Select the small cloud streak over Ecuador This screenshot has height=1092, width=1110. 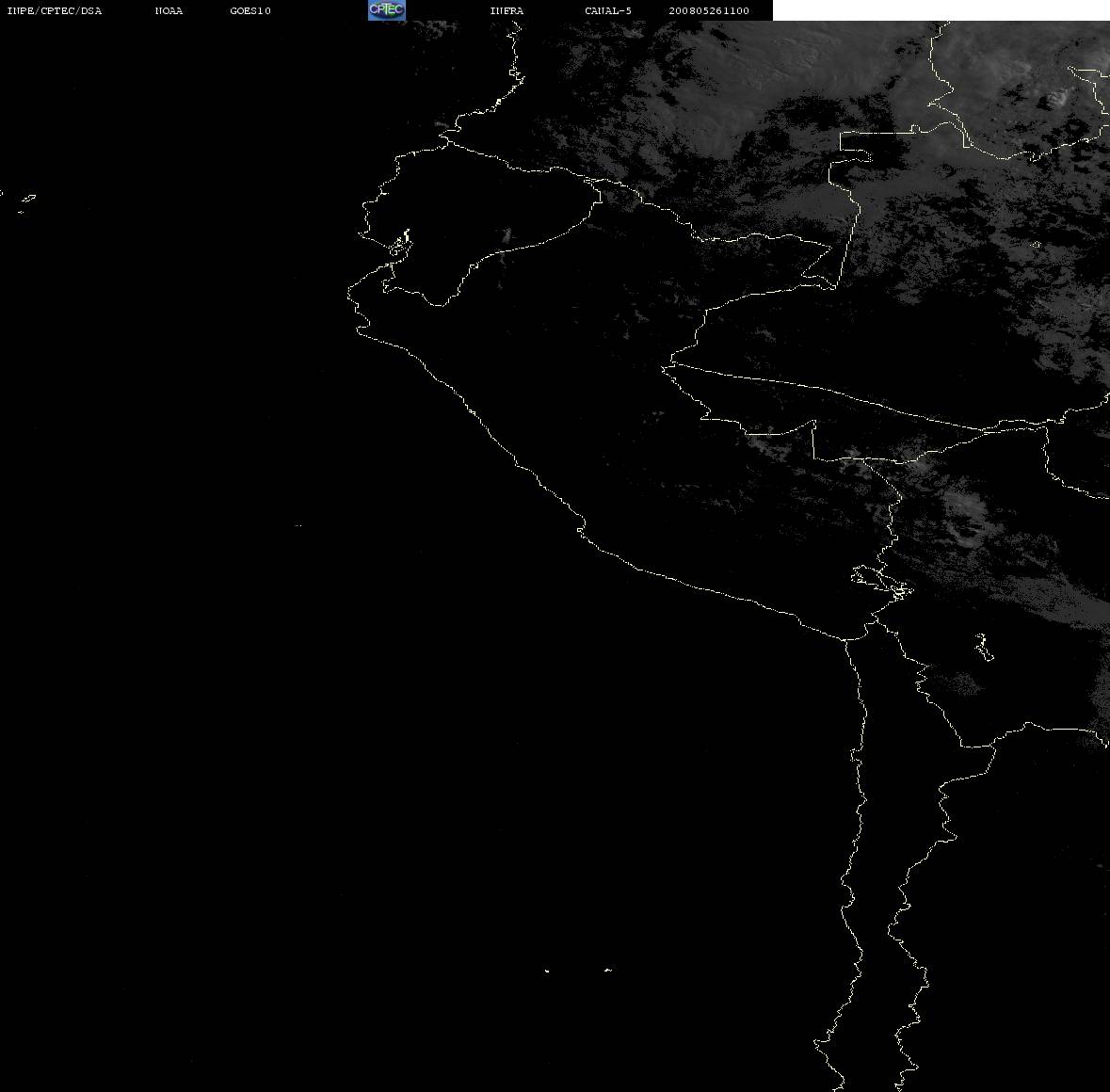point(506,237)
